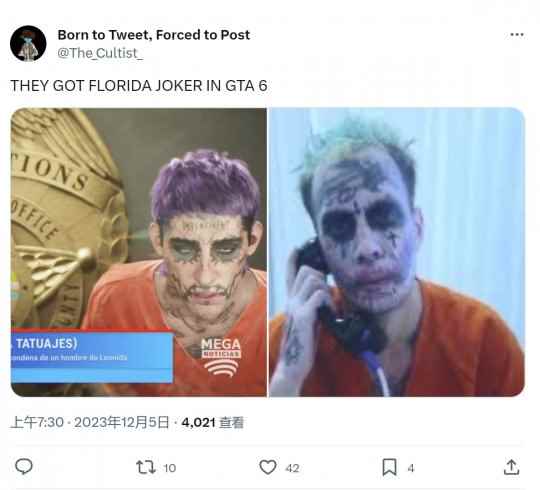
Task: Open the left image with purple-haired character
Action: (139, 252)
